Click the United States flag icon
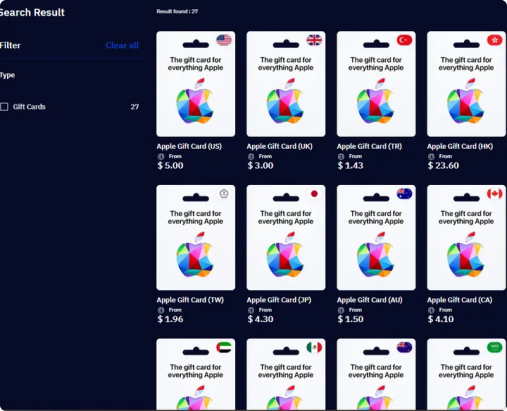Image resolution: width=507 pixels, height=411 pixels. coord(224,40)
